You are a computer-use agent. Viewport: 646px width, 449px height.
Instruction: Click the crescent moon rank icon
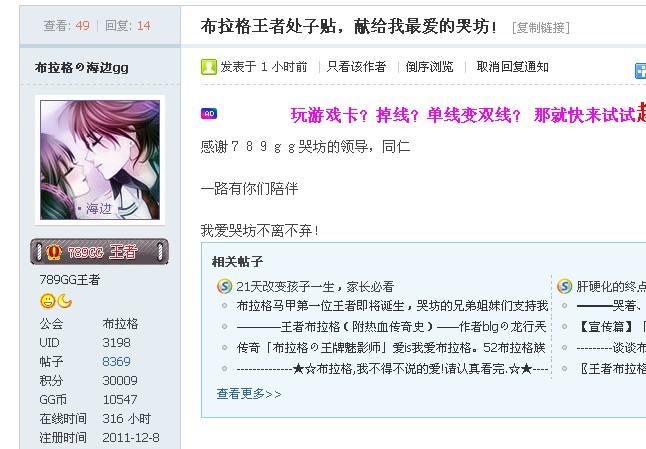[x=64, y=301]
